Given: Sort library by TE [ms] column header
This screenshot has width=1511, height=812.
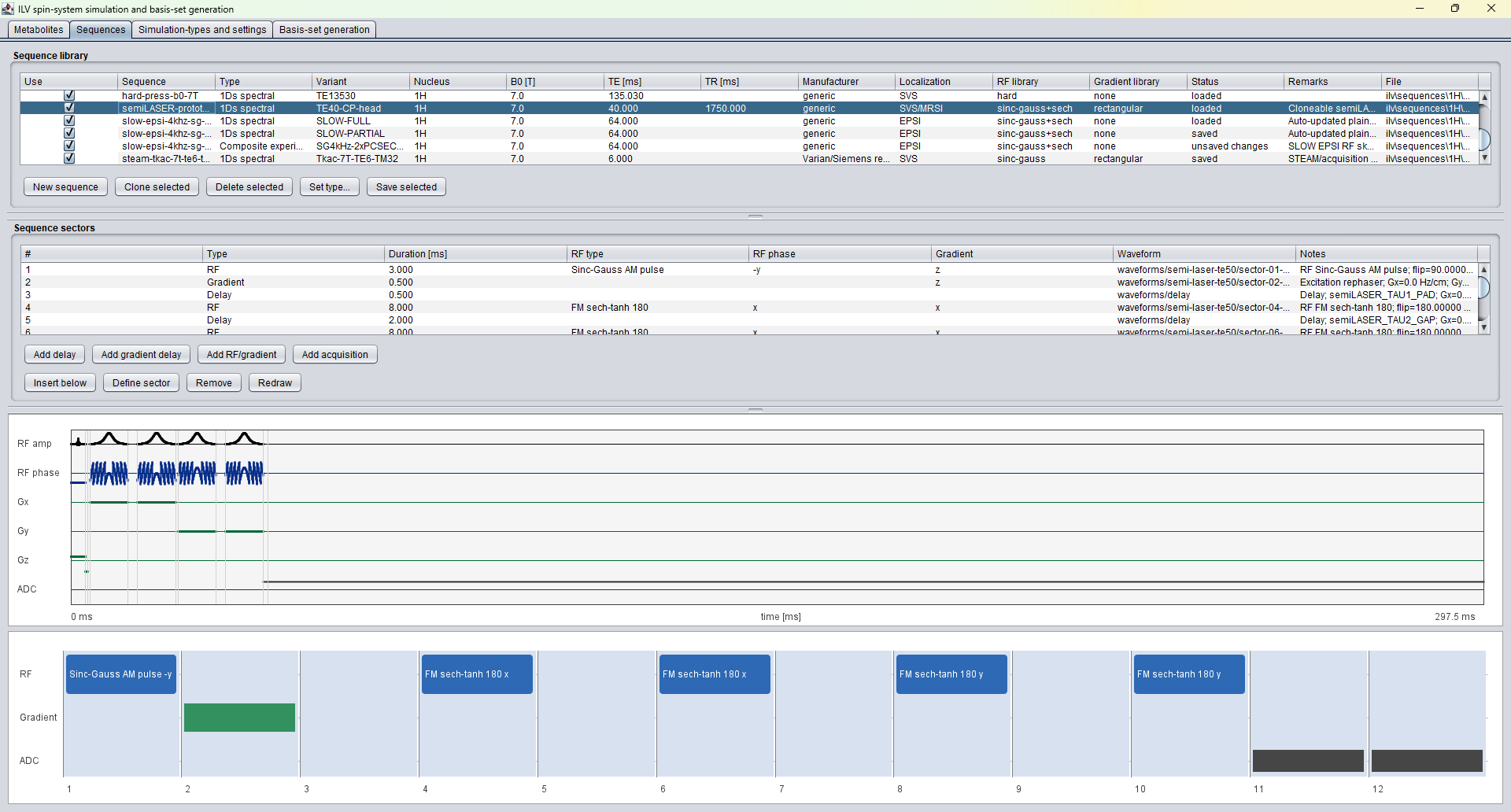Looking at the screenshot, I should pos(652,81).
